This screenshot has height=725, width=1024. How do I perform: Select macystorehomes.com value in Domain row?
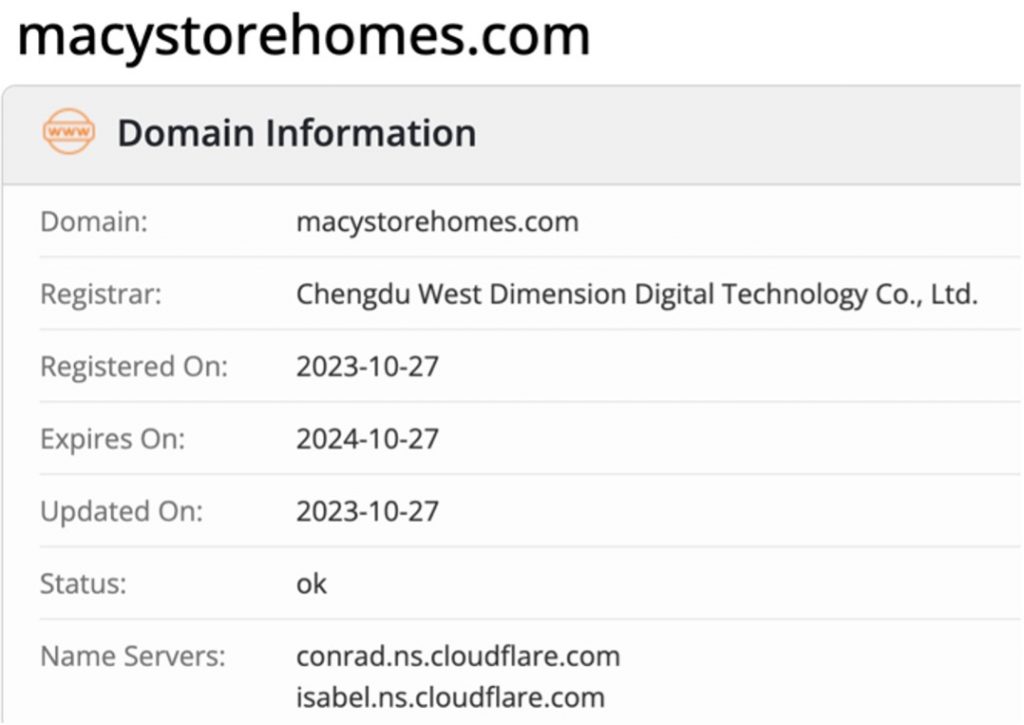[437, 221]
